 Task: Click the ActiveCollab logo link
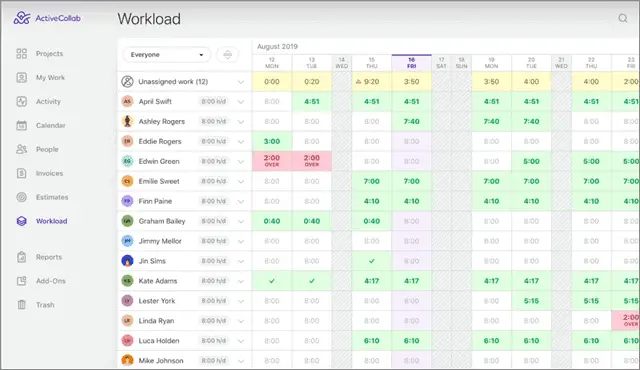(47, 18)
